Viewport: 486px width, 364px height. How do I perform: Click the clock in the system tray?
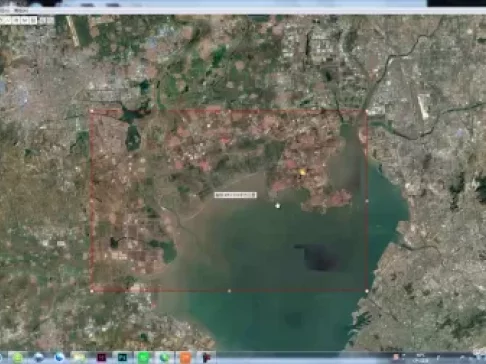[421, 358]
